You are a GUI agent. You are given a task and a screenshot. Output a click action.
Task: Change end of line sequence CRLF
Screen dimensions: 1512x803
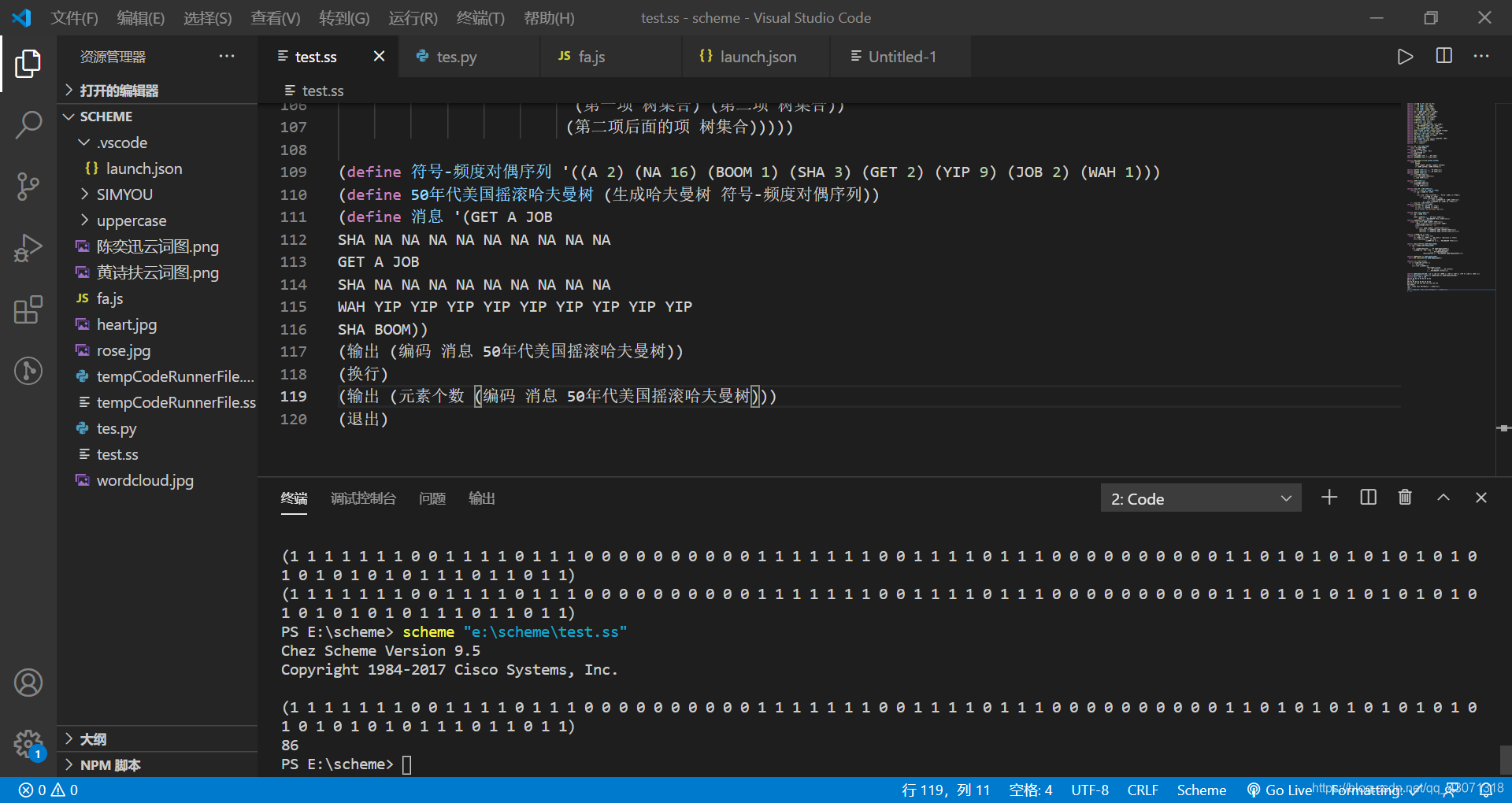click(1143, 790)
